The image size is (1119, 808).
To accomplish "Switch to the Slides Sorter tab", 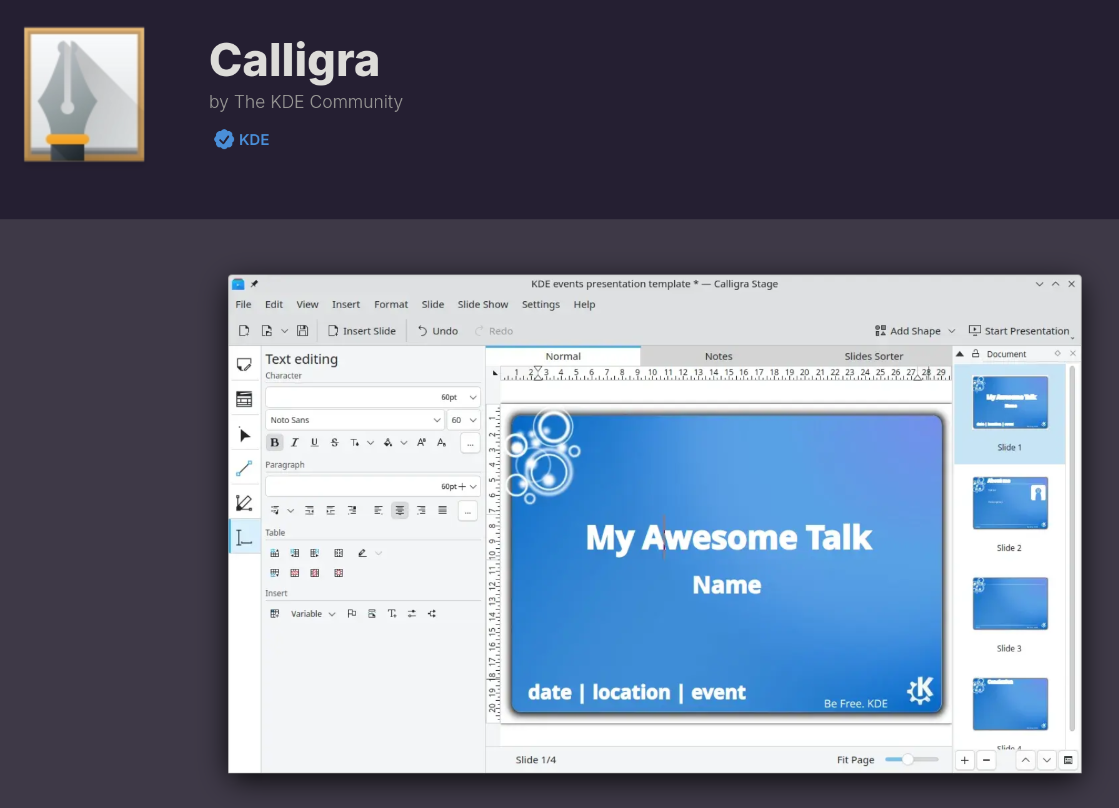I will (x=873, y=356).
